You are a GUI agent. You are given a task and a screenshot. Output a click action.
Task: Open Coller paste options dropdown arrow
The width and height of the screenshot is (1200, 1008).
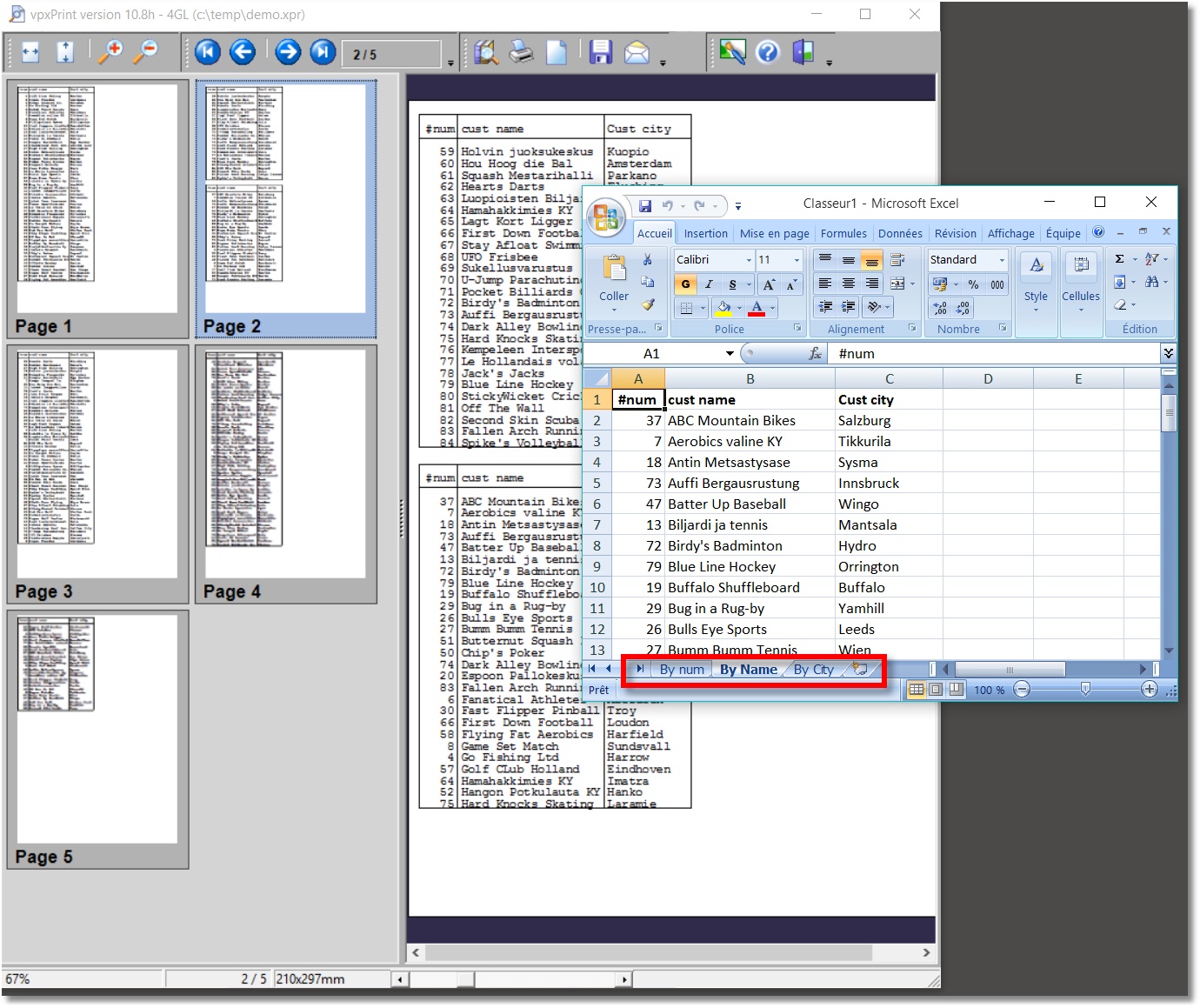[x=614, y=310]
